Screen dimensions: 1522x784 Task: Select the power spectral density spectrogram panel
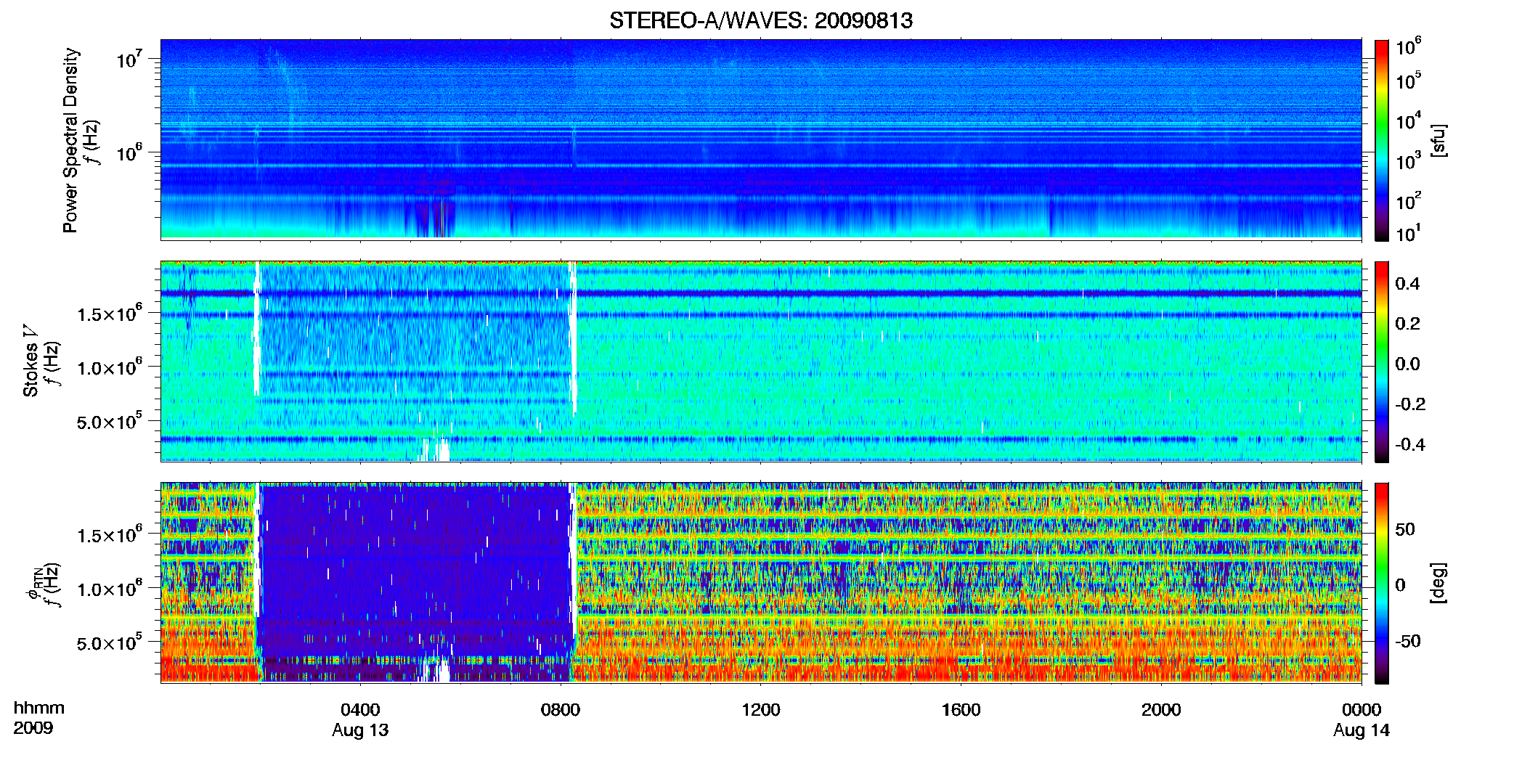pyautogui.click(x=761, y=139)
